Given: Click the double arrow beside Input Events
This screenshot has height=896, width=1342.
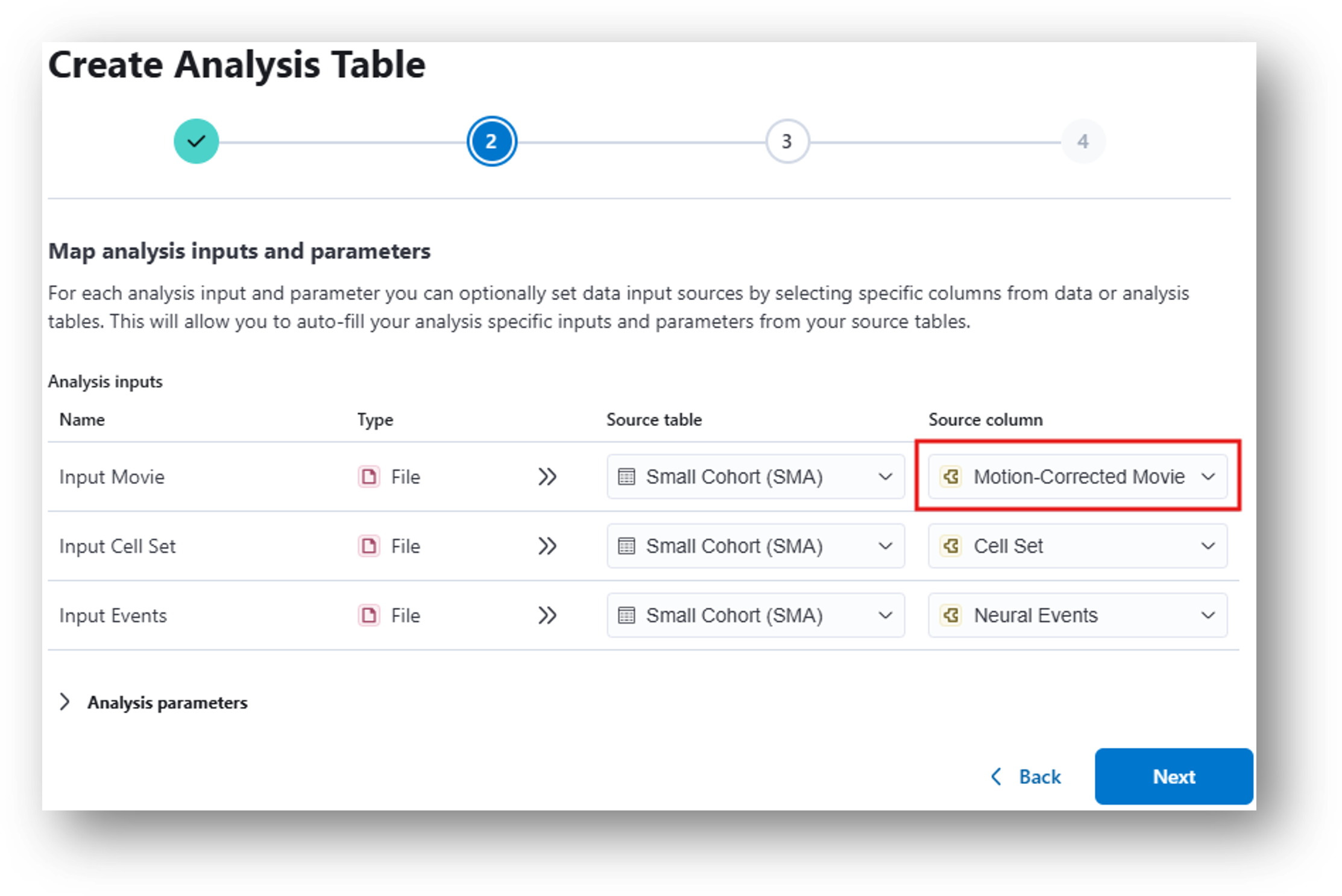Looking at the screenshot, I should click(x=547, y=615).
